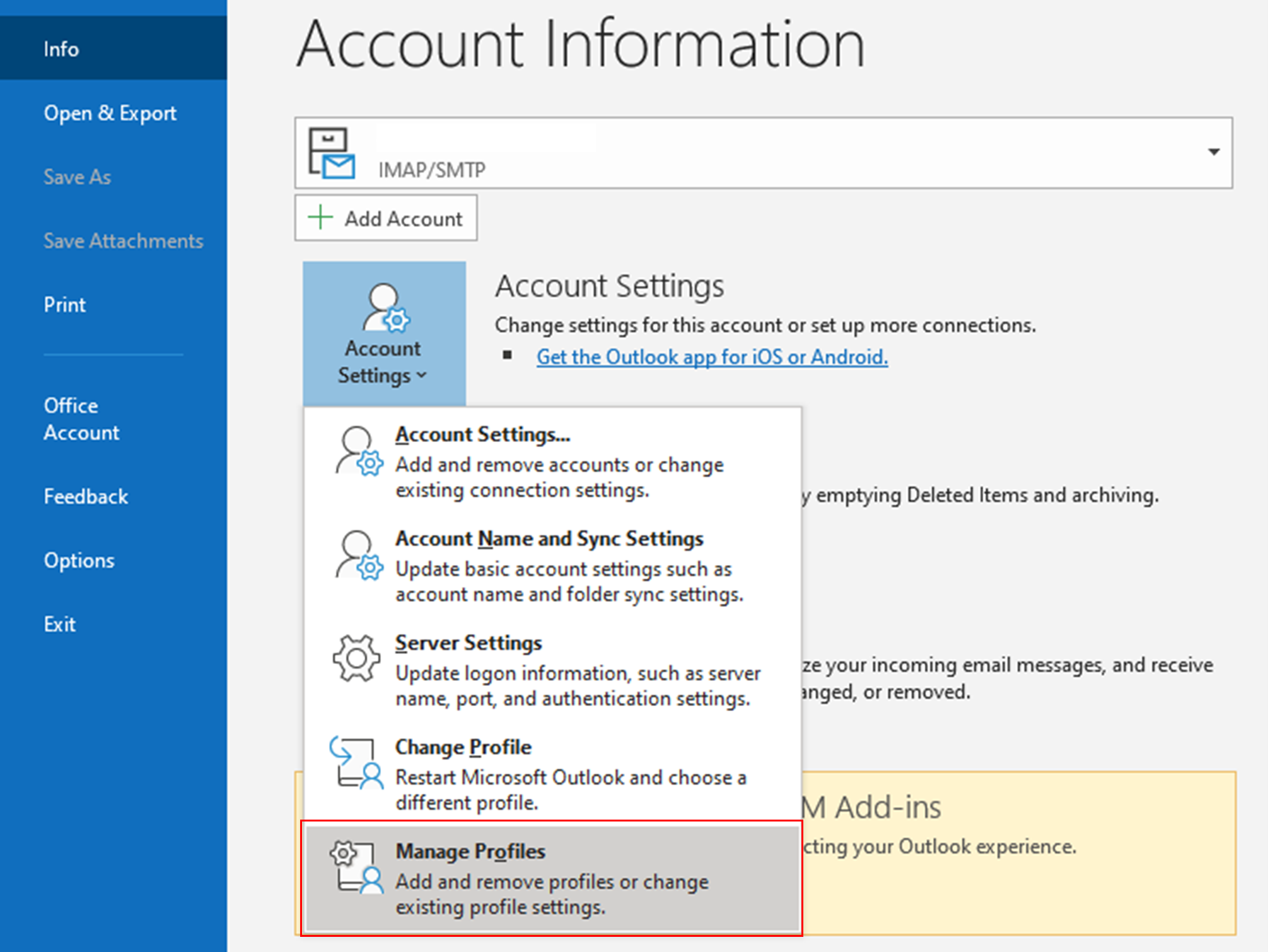The height and width of the screenshot is (952, 1268).
Task: Choose Account Name and Sync Settings
Action: tap(552, 566)
